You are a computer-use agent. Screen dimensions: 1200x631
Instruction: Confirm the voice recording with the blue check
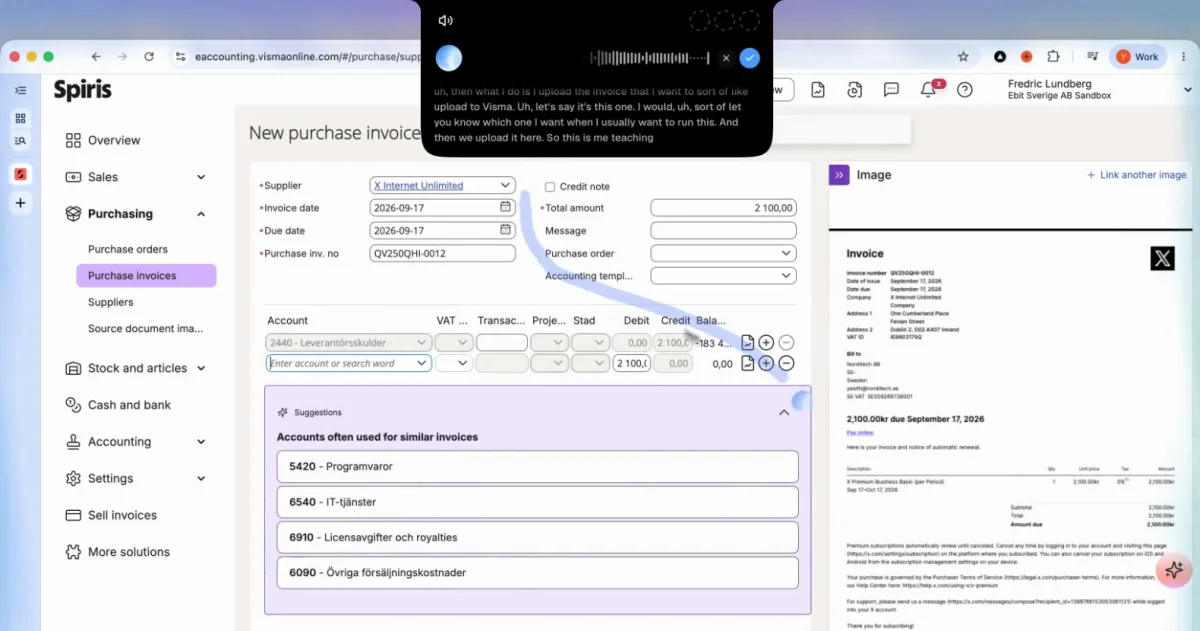pyautogui.click(x=749, y=58)
